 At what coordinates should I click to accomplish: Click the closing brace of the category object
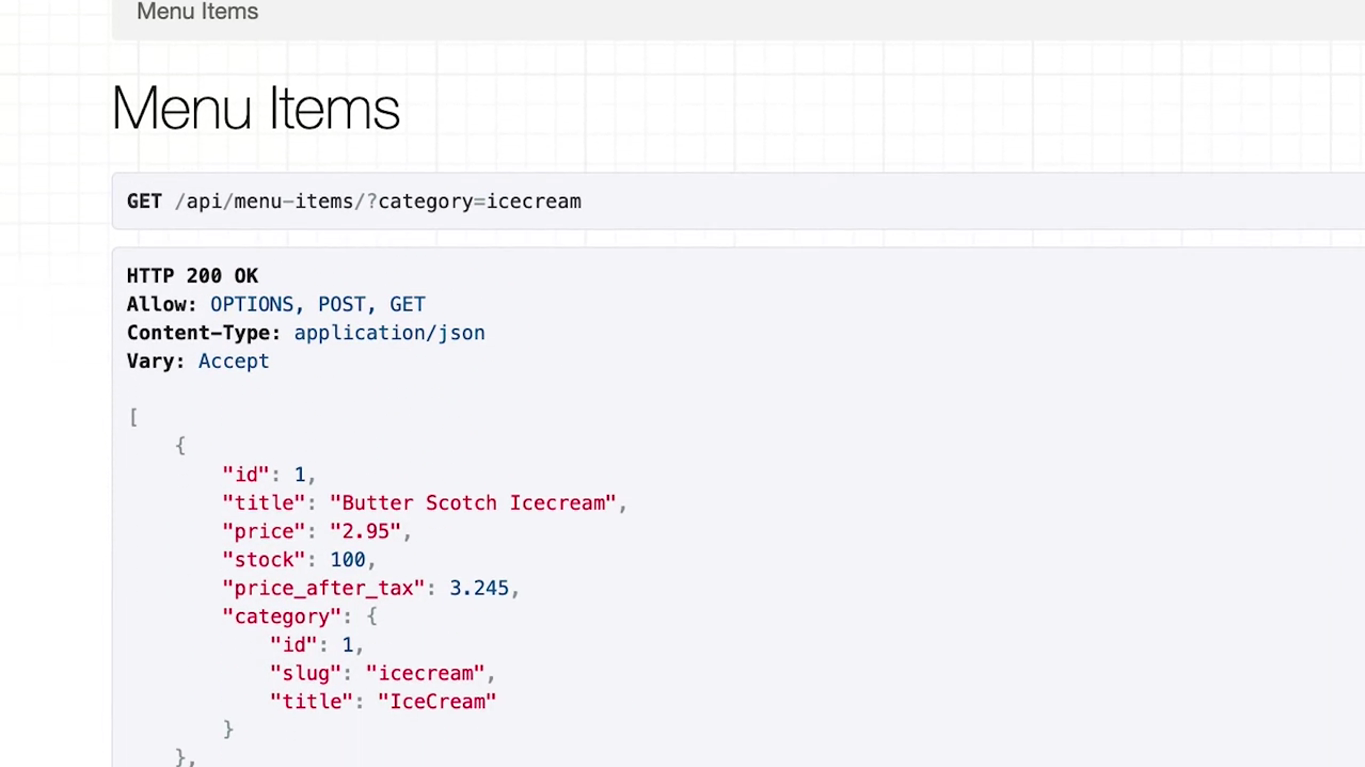[x=228, y=729]
